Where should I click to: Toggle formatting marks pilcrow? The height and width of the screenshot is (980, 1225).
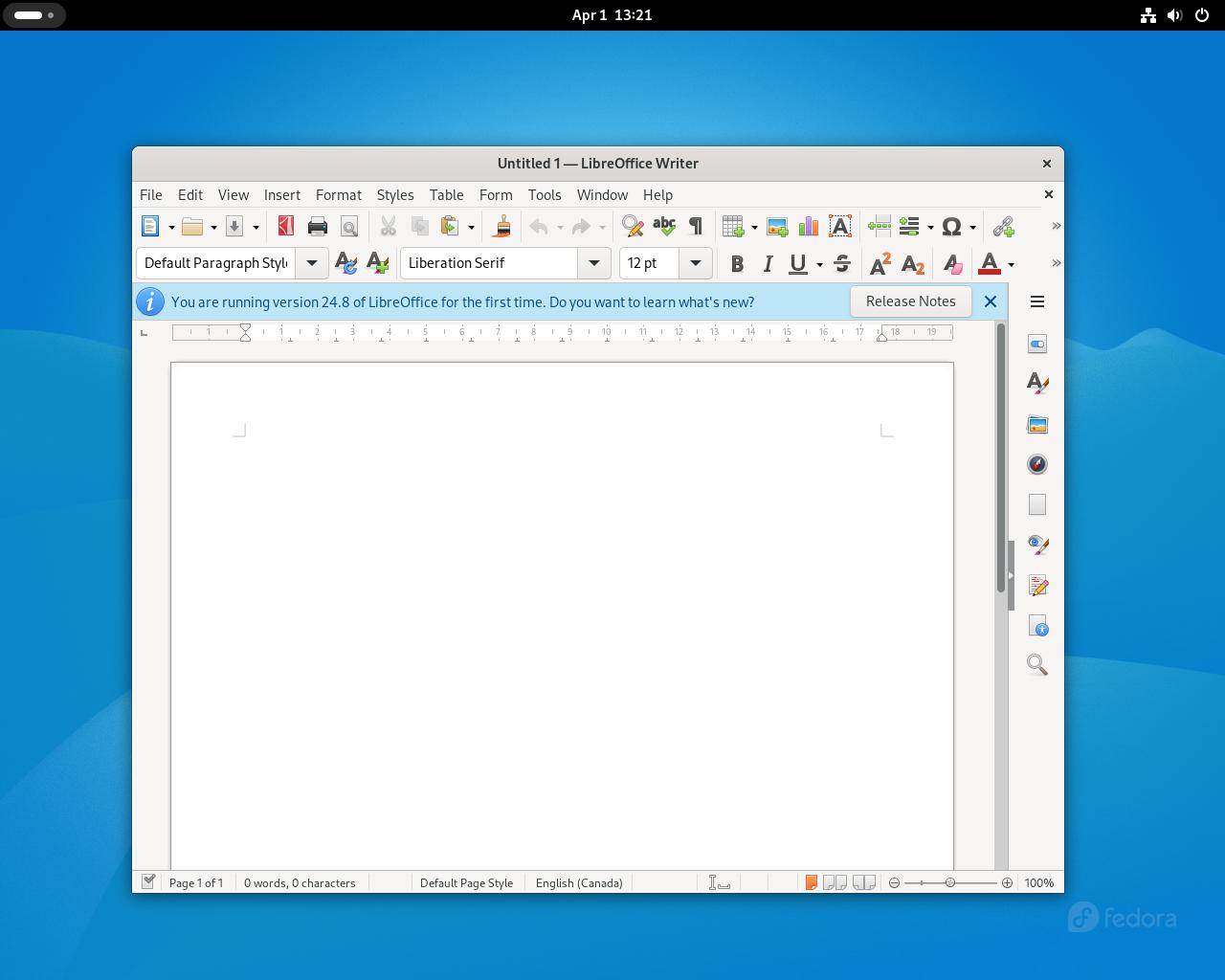click(x=696, y=227)
